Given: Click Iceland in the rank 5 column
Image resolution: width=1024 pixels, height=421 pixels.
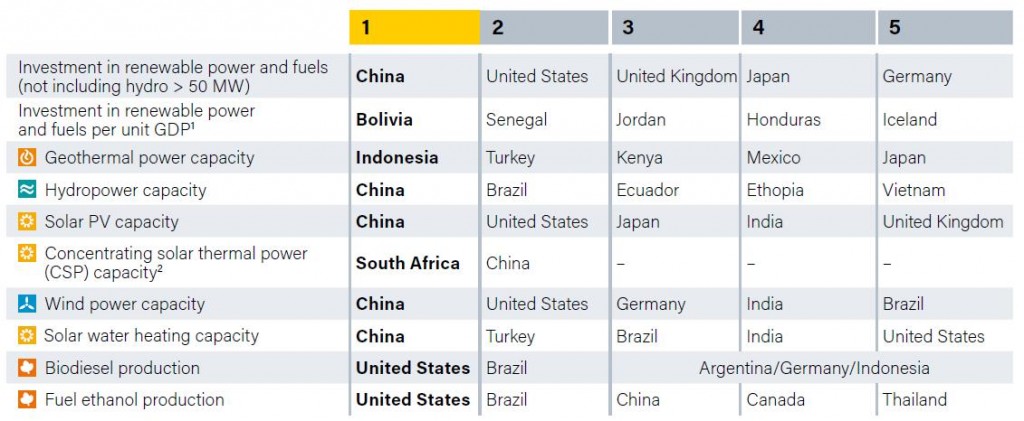Looking at the screenshot, I should (x=909, y=120).
